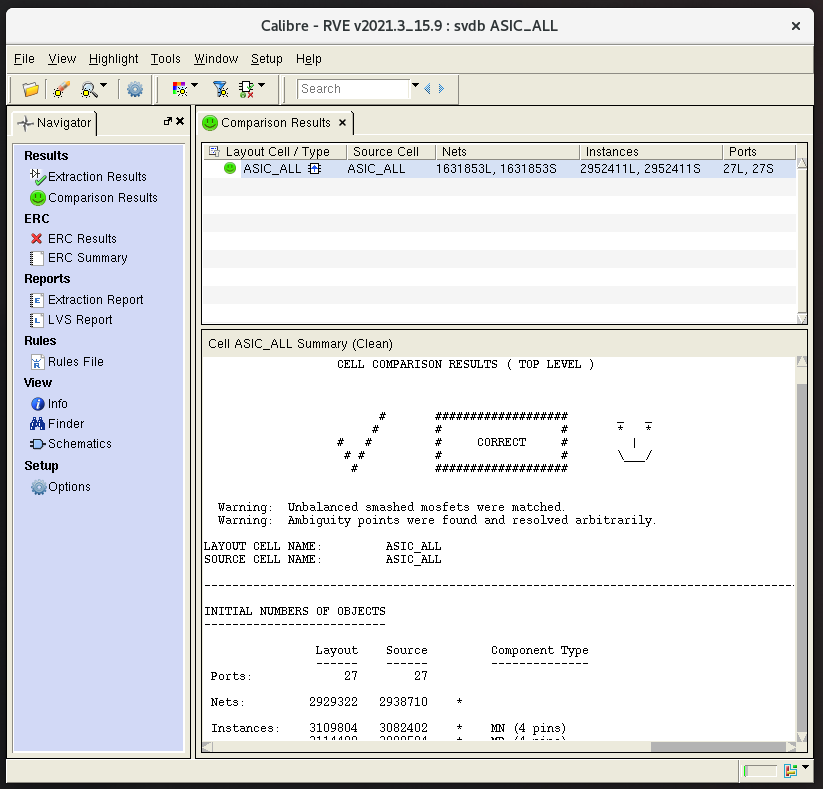Click the Instances value 2952411L, 2952411S
This screenshot has height=789, width=823.
pos(640,169)
